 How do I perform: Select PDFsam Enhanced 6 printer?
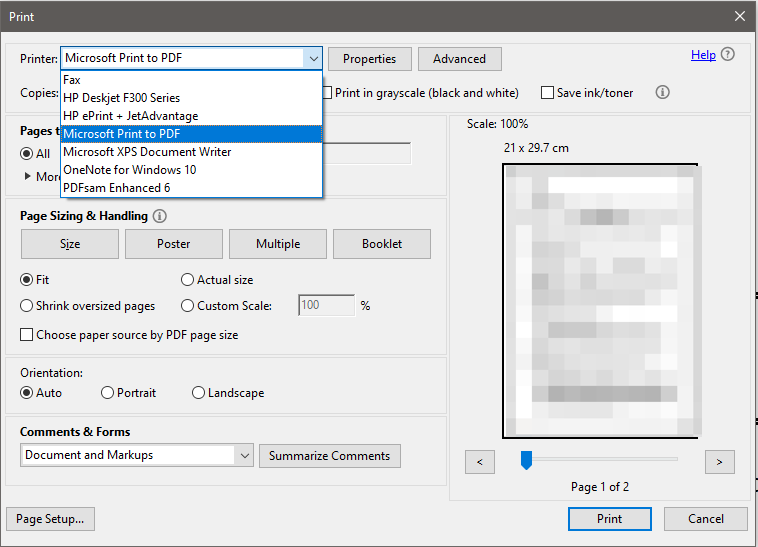tap(192, 187)
